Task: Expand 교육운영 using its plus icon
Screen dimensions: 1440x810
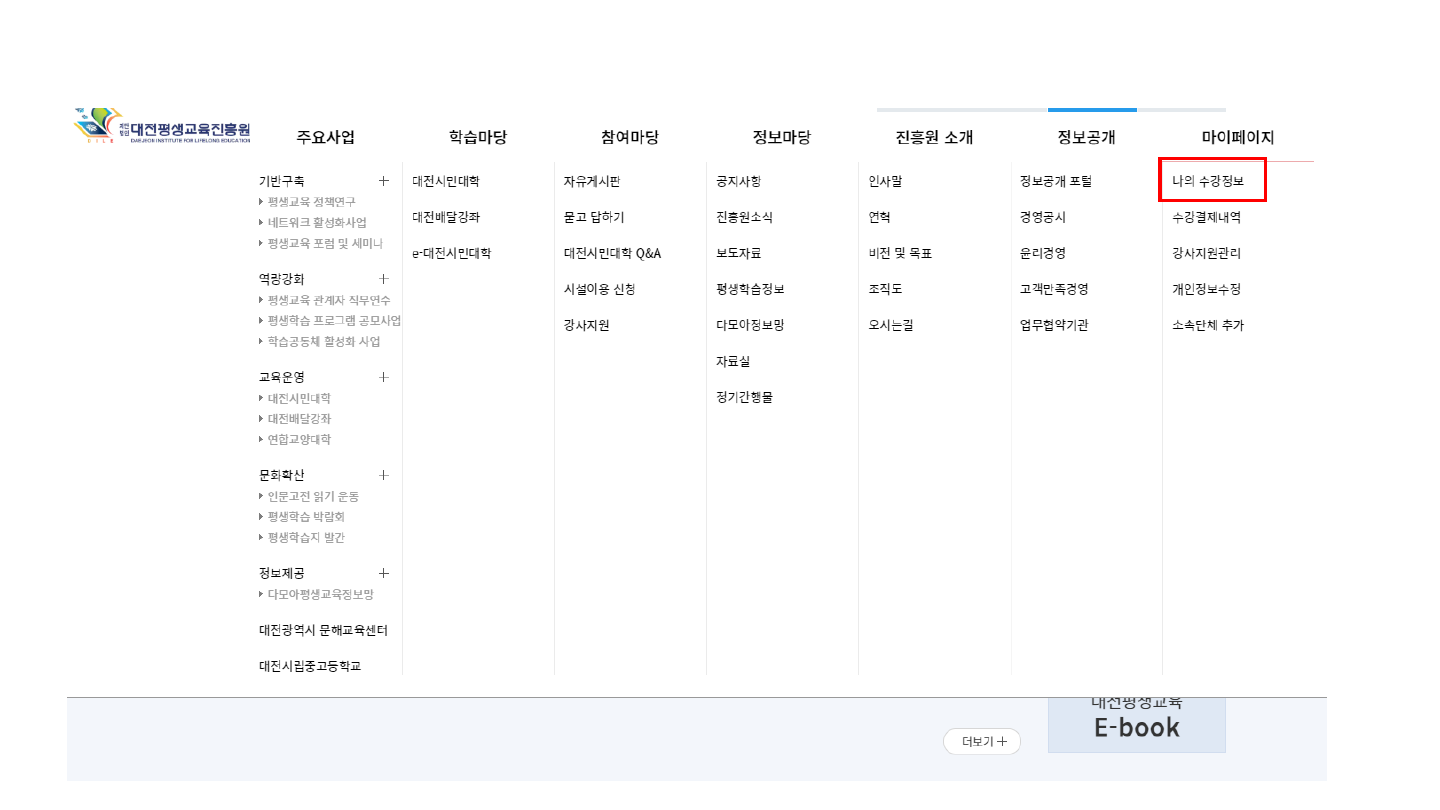Action: (383, 377)
